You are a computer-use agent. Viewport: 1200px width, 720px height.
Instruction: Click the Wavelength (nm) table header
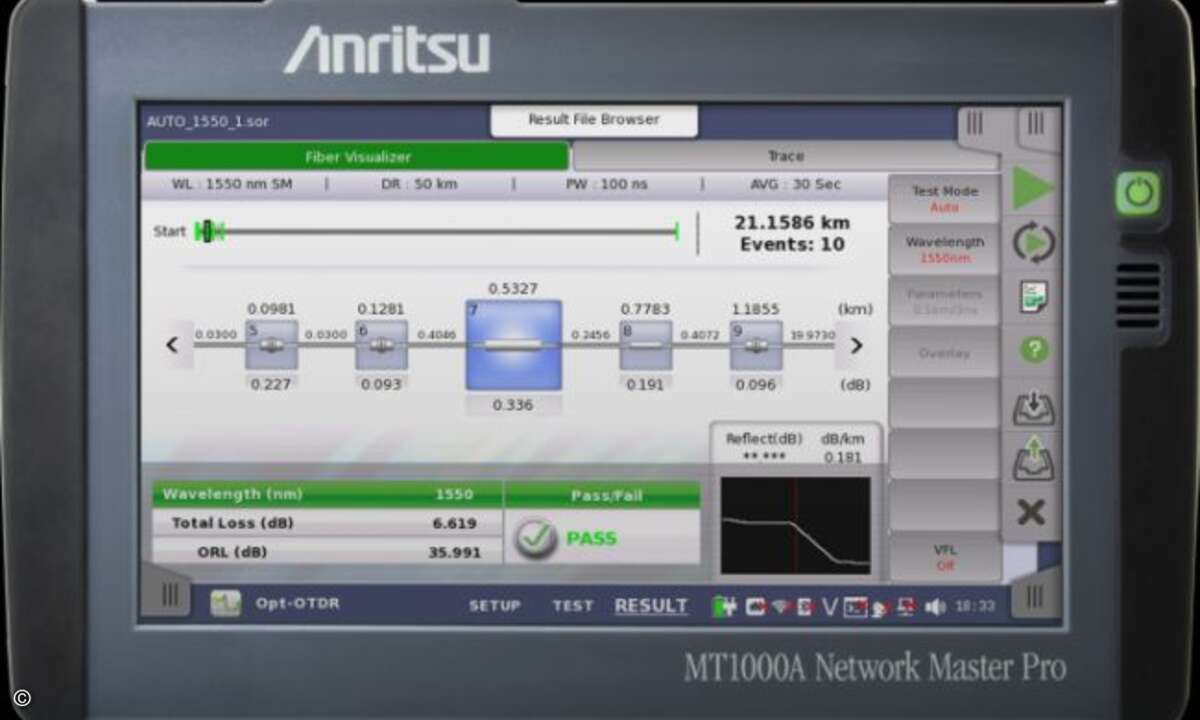pyautogui.click(x=232, y=494)
